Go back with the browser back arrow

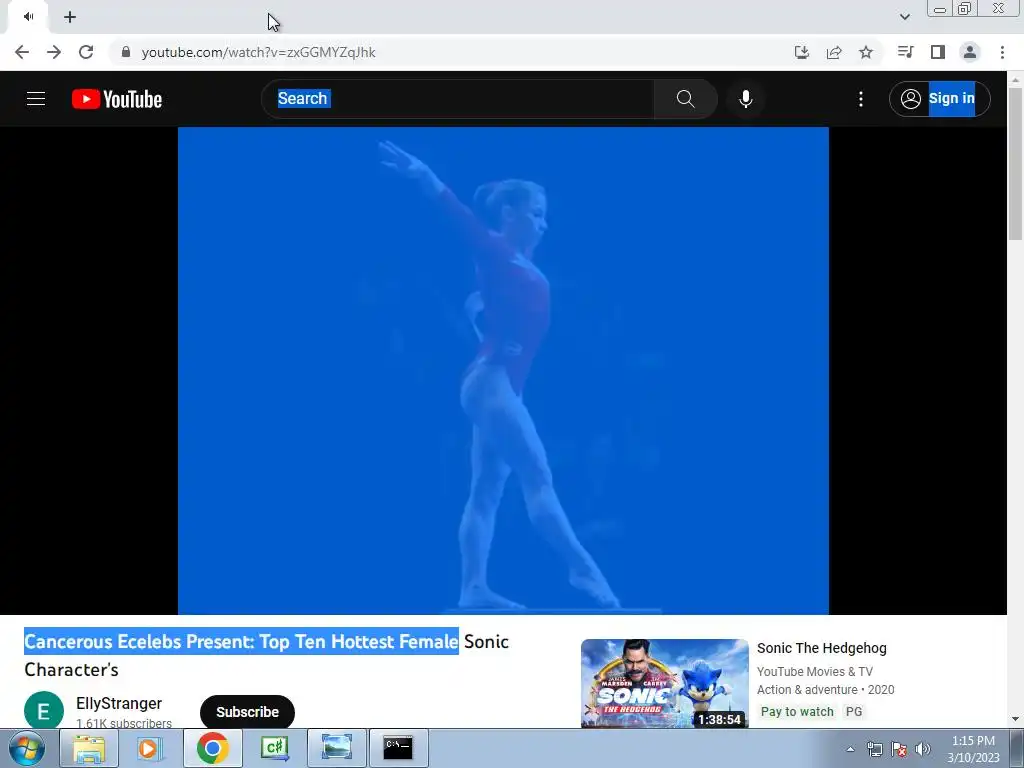coord(22,52)
